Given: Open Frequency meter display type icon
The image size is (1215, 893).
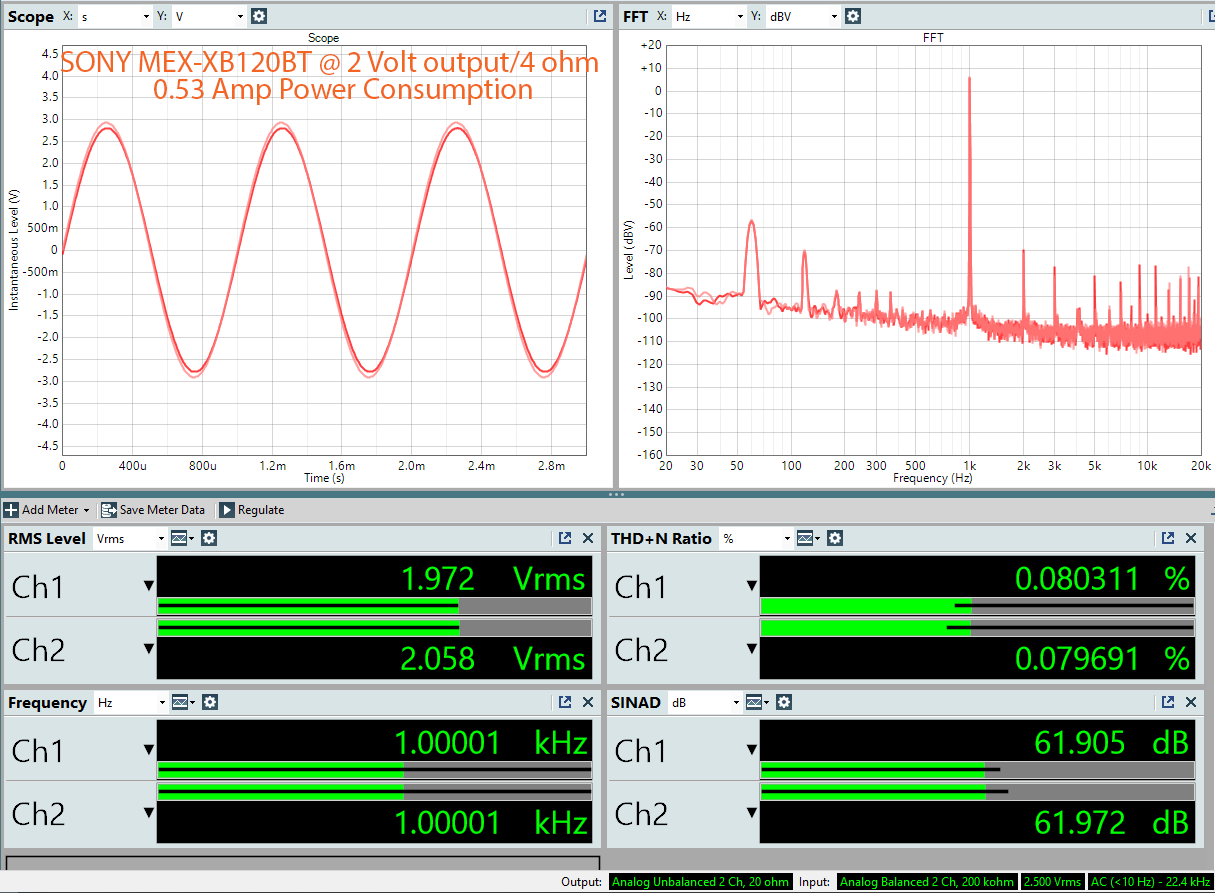Looking at the screenshot, I should (x=182, y=702).
